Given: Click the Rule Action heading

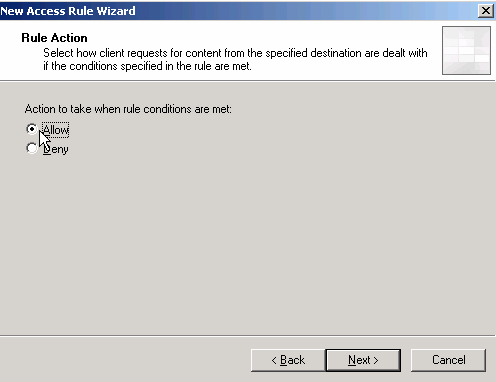Looking at the screenshot, I should click(54, 38).
